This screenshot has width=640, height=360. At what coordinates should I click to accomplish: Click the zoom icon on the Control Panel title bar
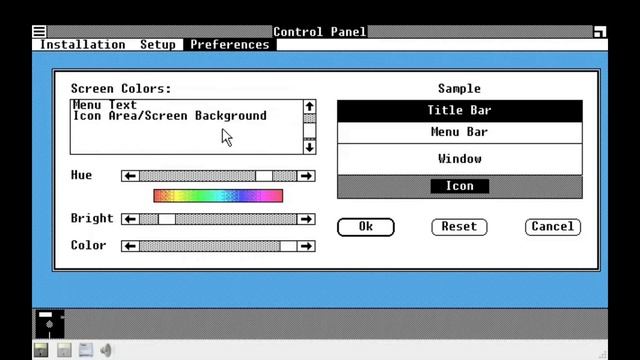pyautogui.click(x=600, y=31)
